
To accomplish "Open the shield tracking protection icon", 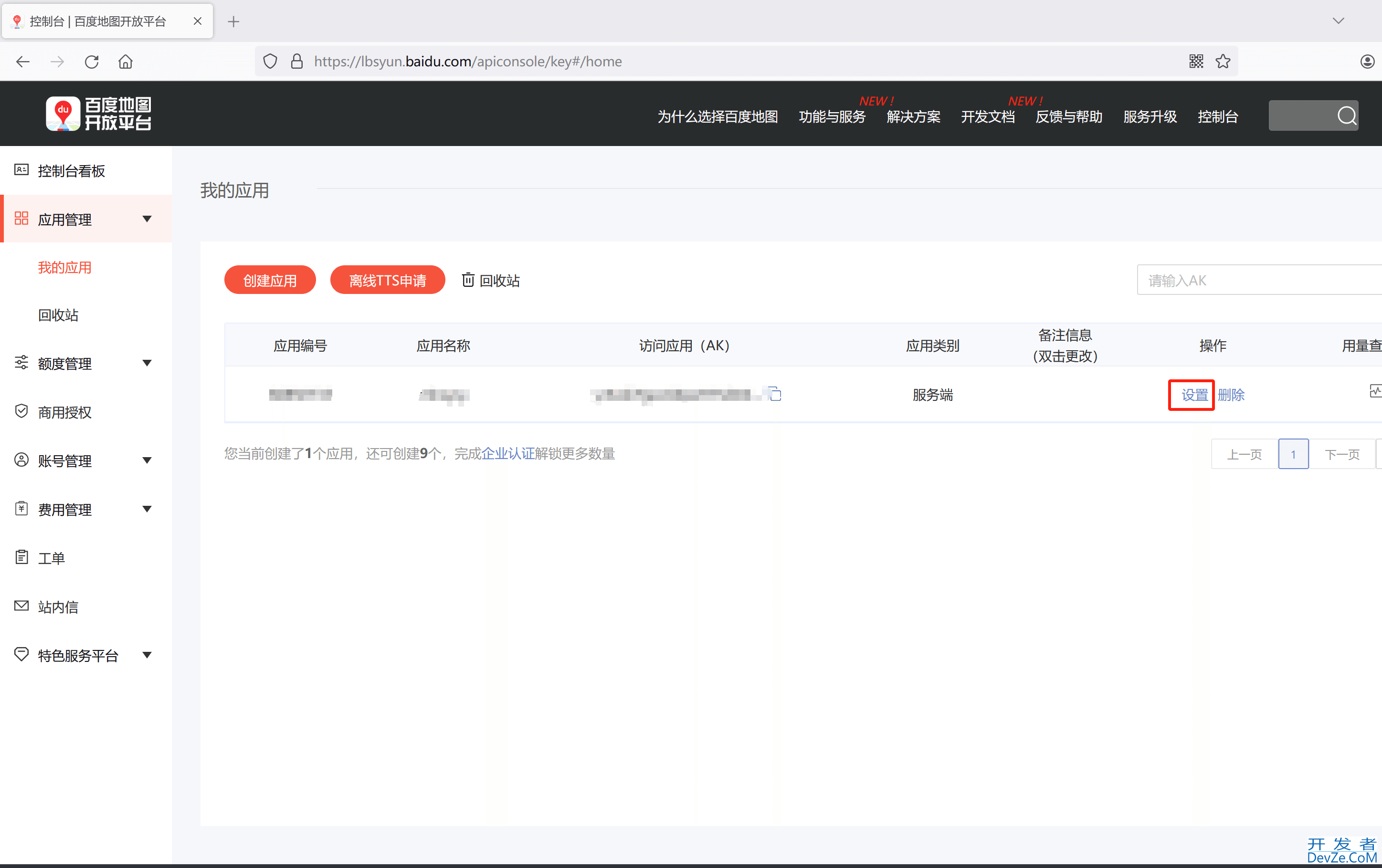I will click(270, 62).
